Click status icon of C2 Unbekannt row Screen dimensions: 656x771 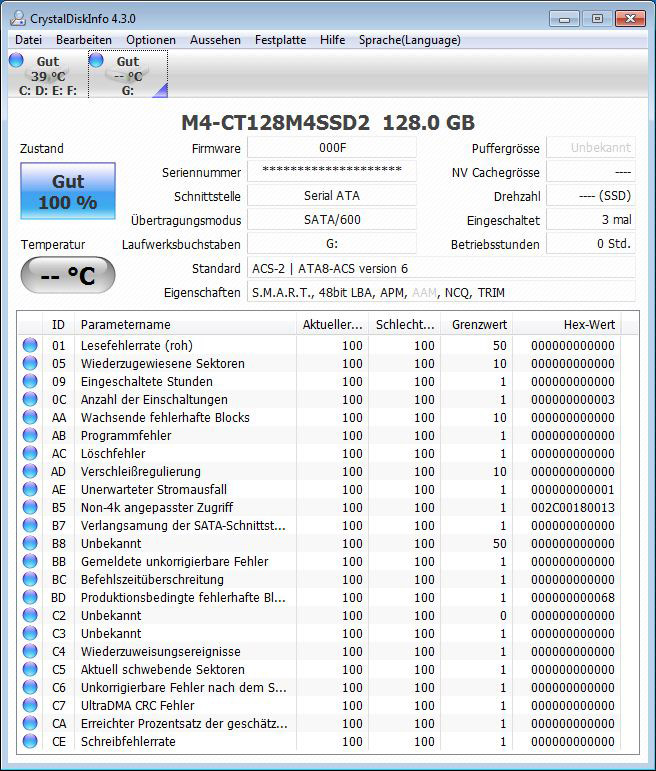coord(30,615)
